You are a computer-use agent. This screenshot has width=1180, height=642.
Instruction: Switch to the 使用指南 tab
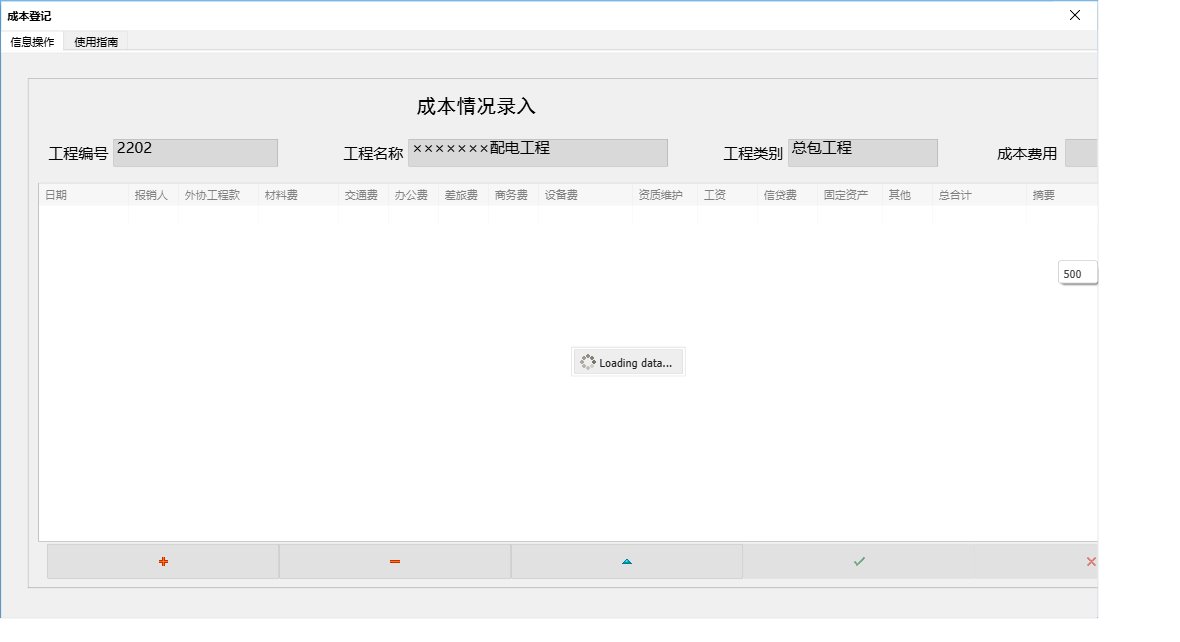[x=95, y=42]
